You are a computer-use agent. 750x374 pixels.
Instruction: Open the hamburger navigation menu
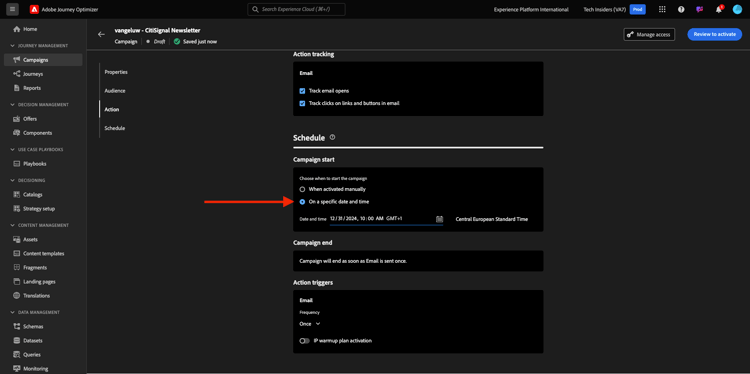coord(12,9)
